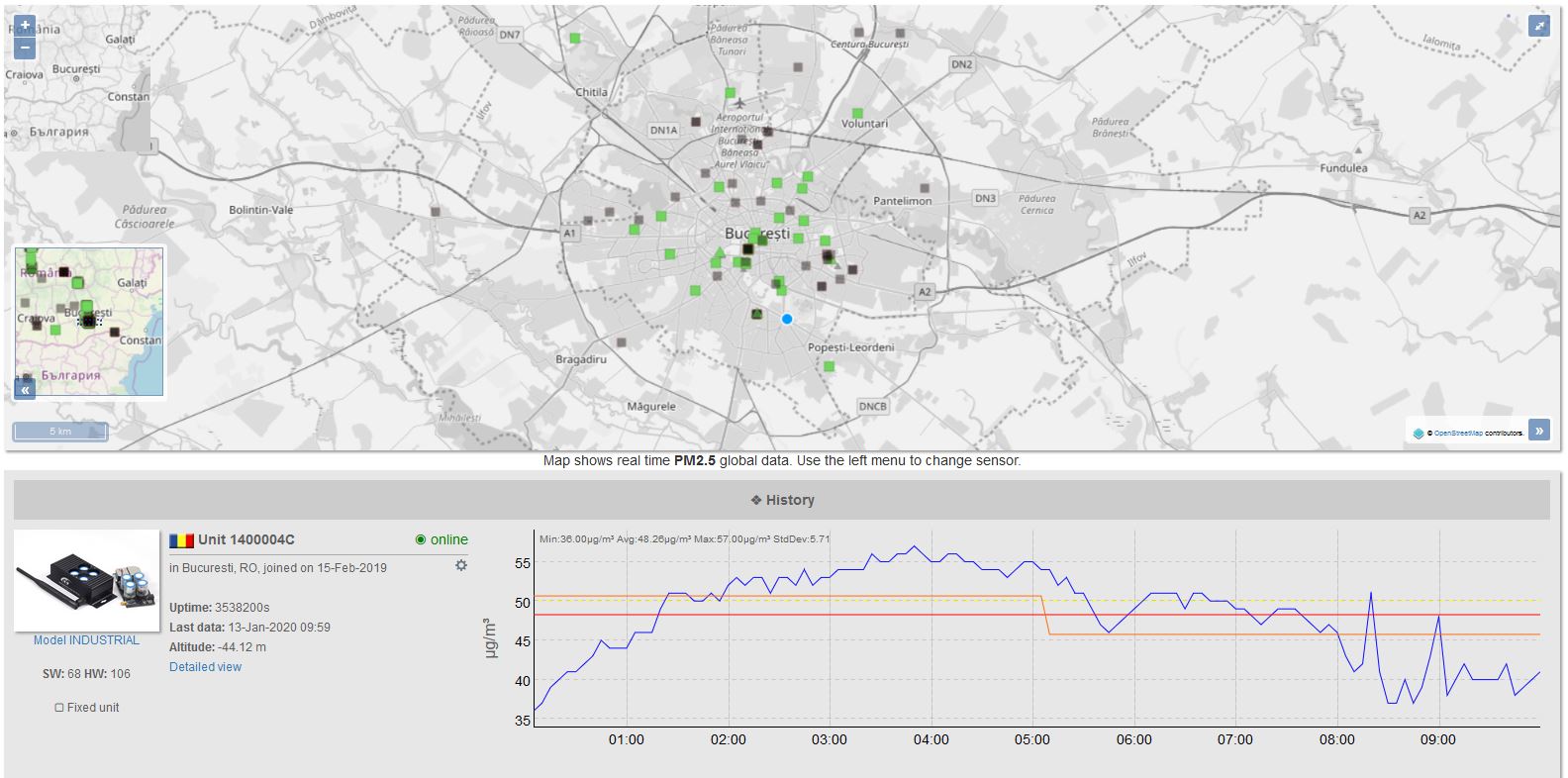Screen dimensions: 1568x778
Task: Open the Model INDUSTRIAL link
Action: coord(86,640)
